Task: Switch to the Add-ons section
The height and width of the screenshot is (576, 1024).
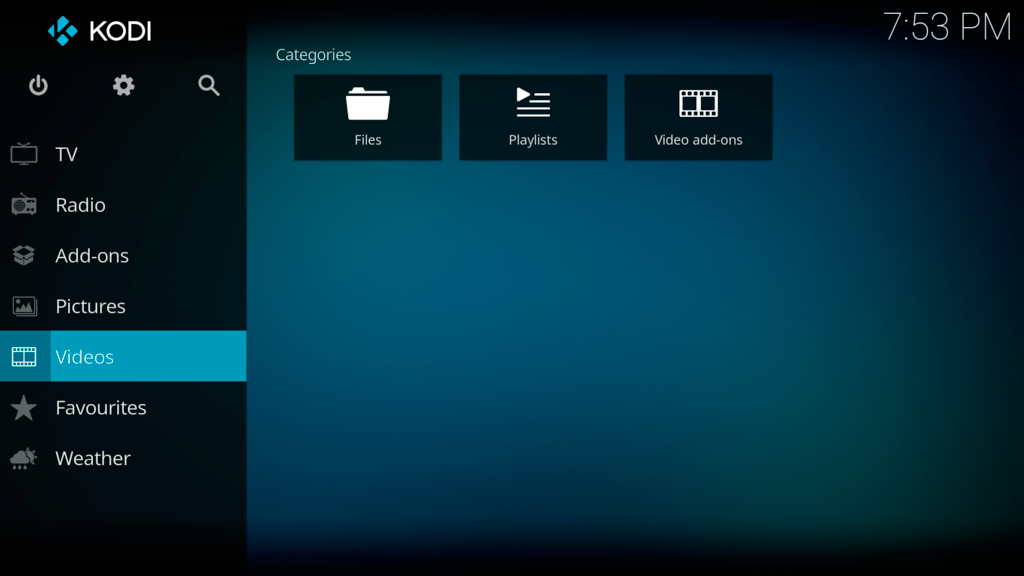Action: (92, 256)
